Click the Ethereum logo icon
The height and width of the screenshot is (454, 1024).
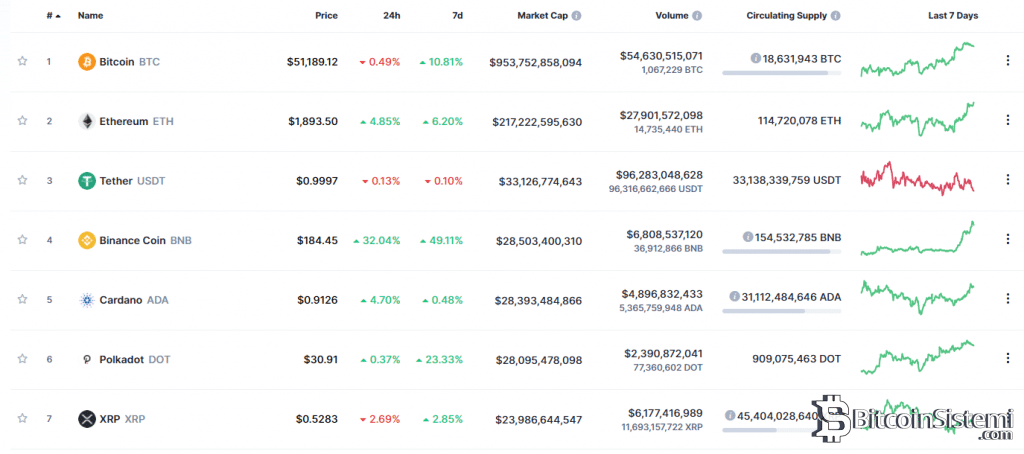(x=87, y=121)
